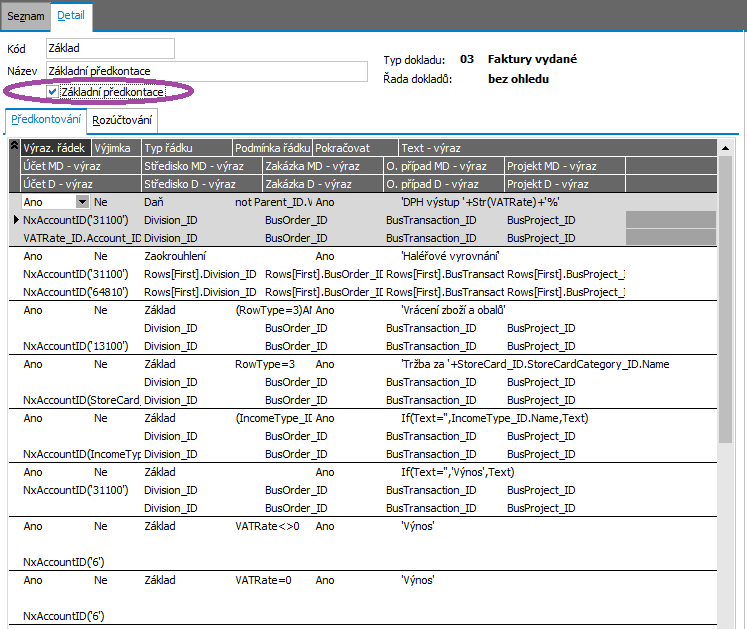
Task: Click the collapse arrows icon in grid header corner
Action: coord(14,147)
